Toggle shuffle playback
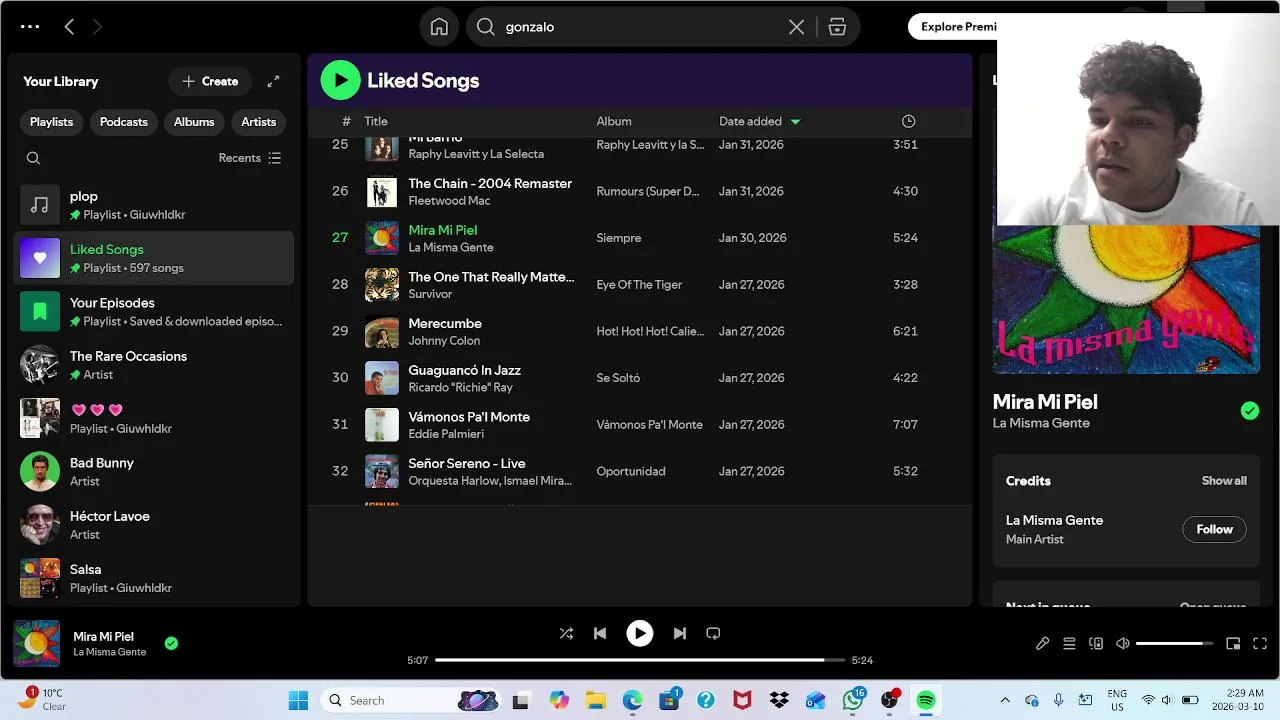The image size is (1280, 720). (566, 633)
